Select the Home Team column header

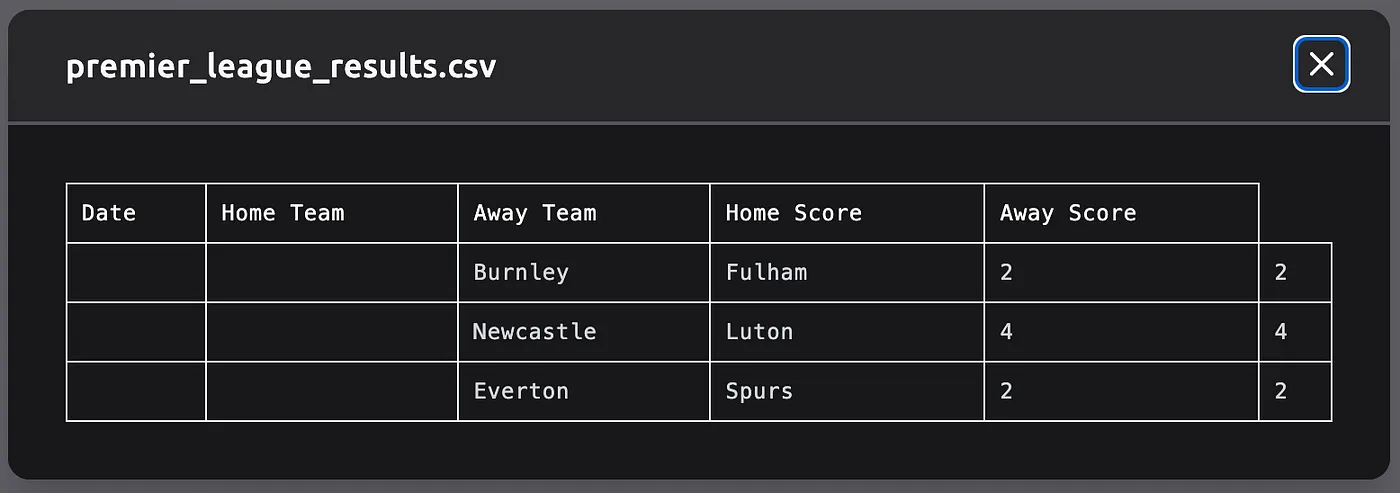tap(332, 213)
